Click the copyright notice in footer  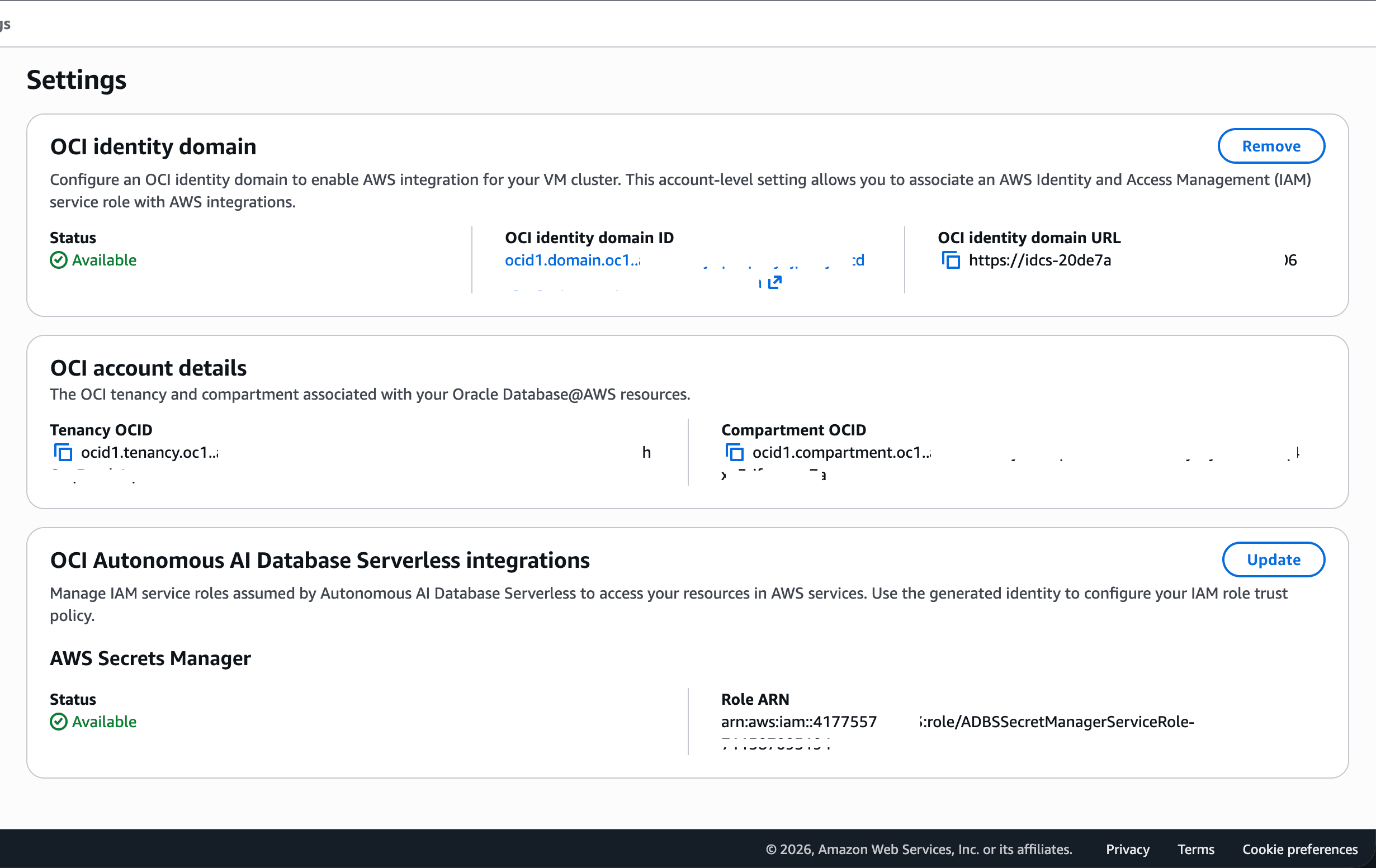[919, 849]
